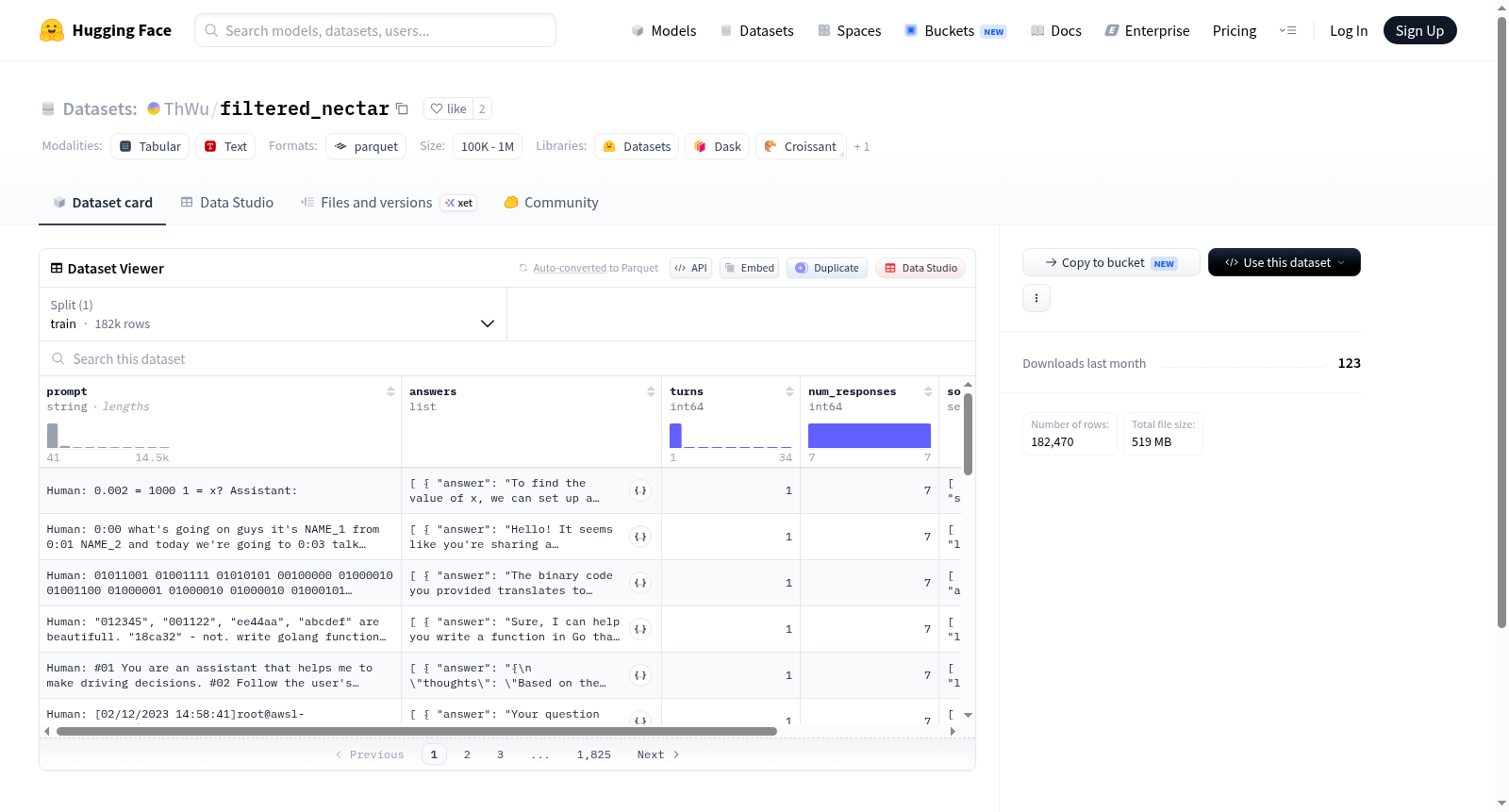Sort the turns column with its arrows

click(x=789, y=391)
